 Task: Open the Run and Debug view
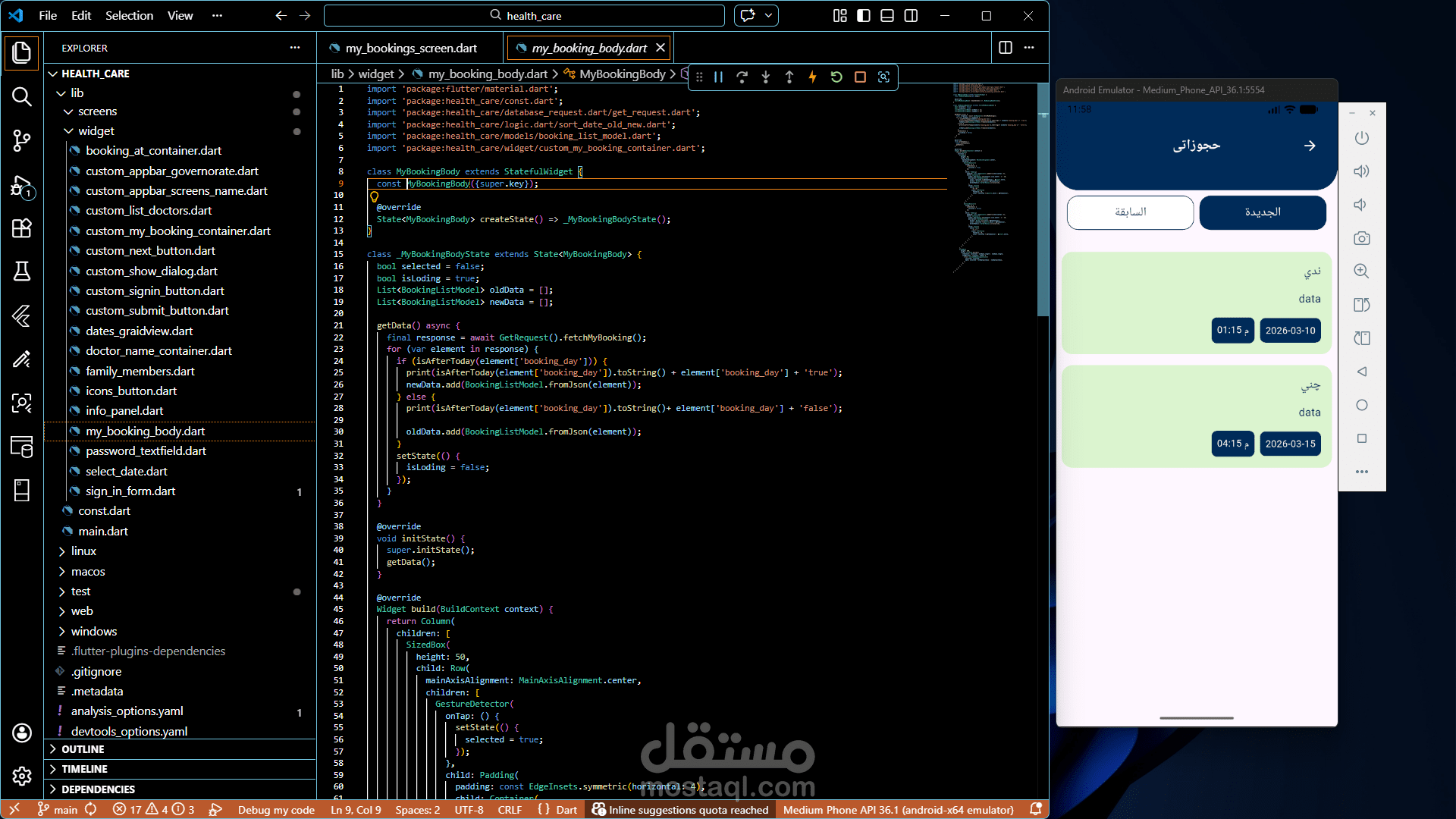21,186
